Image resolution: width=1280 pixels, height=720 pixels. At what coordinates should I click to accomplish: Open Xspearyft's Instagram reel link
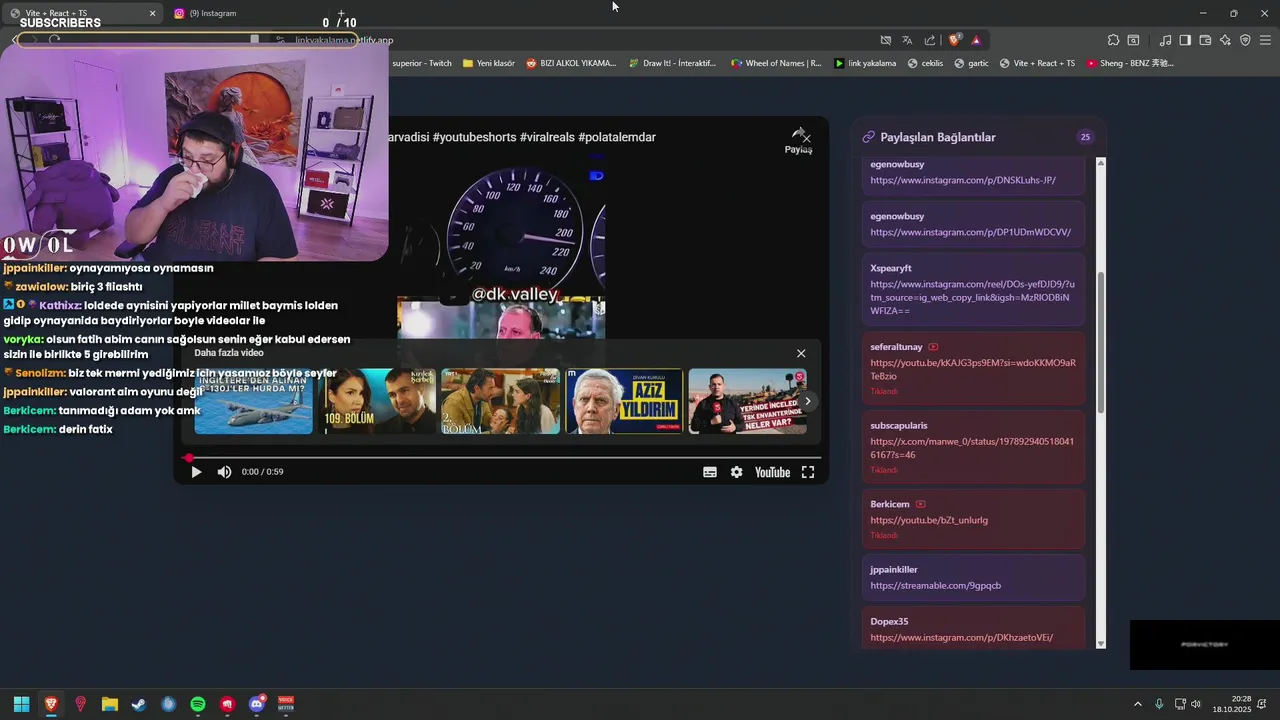point(972,297)
